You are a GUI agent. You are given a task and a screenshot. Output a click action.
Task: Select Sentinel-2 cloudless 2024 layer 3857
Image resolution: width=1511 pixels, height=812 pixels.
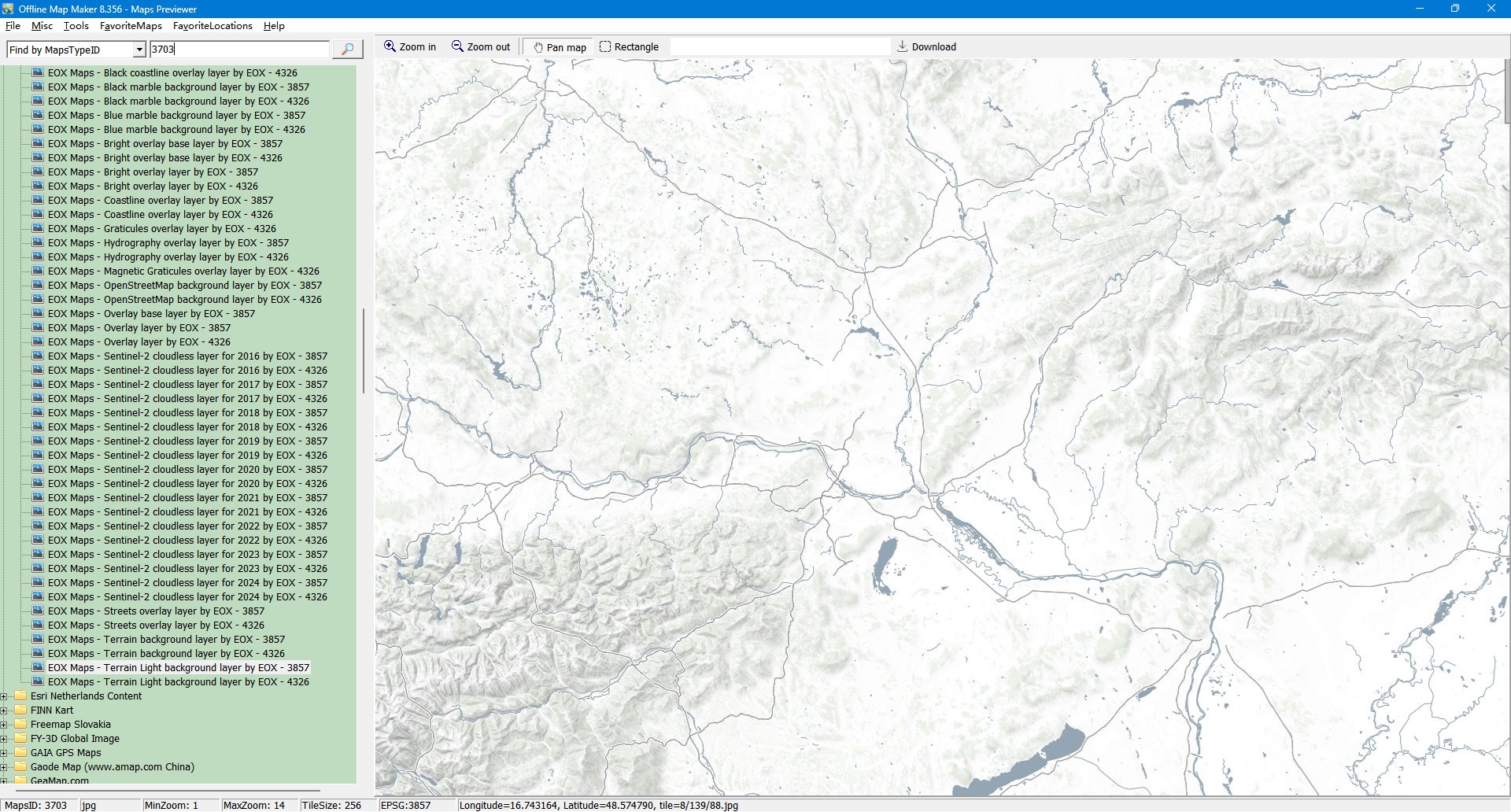point(187,583)
